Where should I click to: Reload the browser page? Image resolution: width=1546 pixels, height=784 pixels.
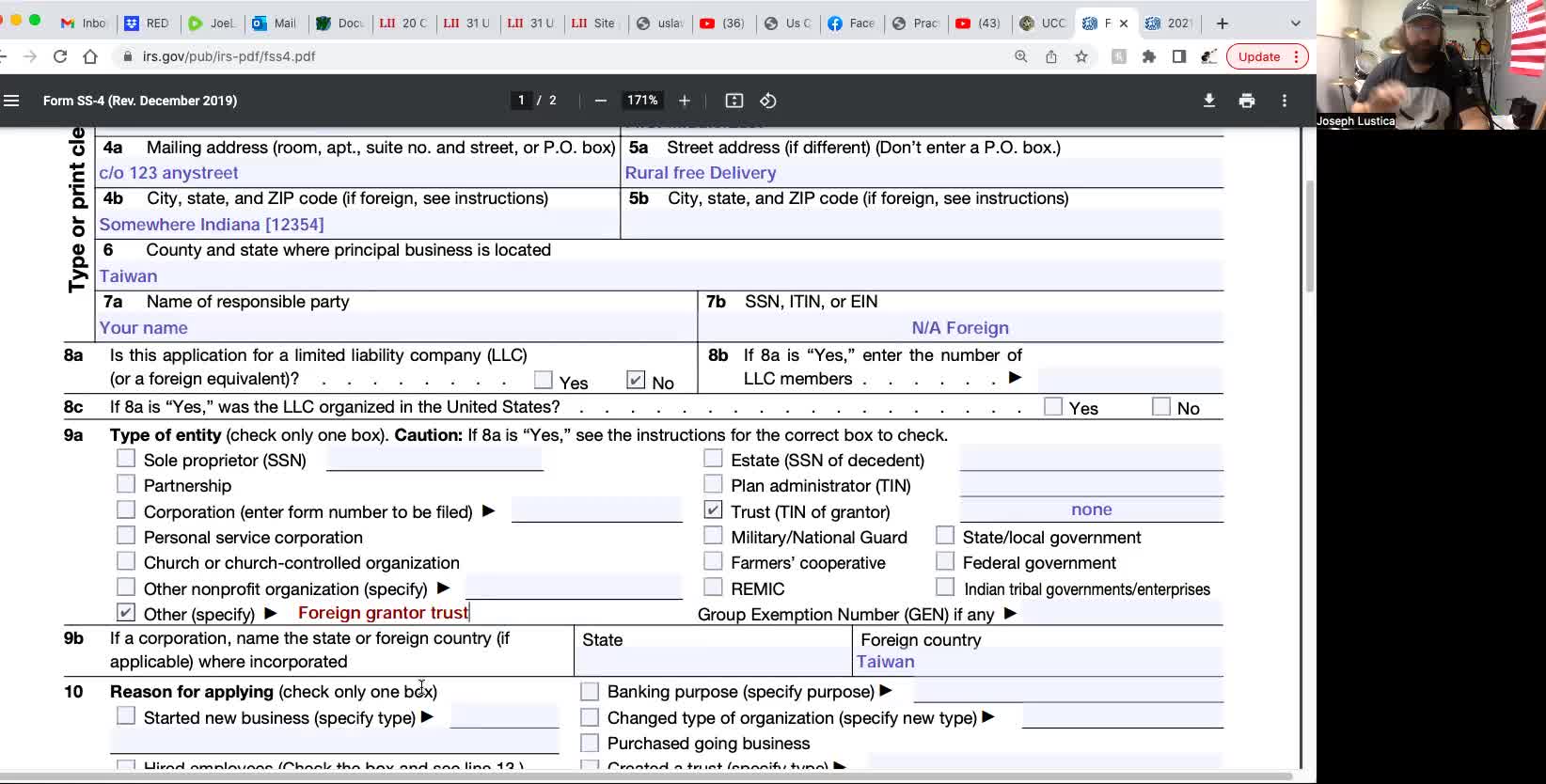(60, 56)
